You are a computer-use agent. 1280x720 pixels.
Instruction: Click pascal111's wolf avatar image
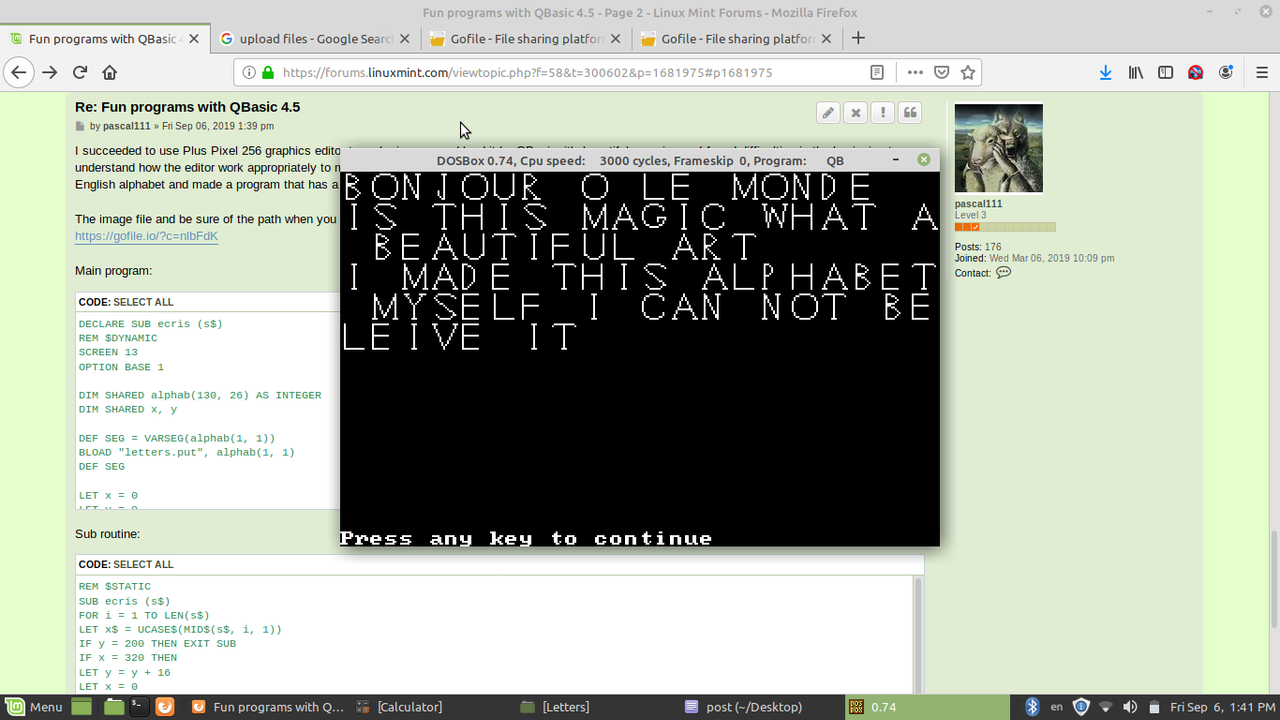click(999, 148)
